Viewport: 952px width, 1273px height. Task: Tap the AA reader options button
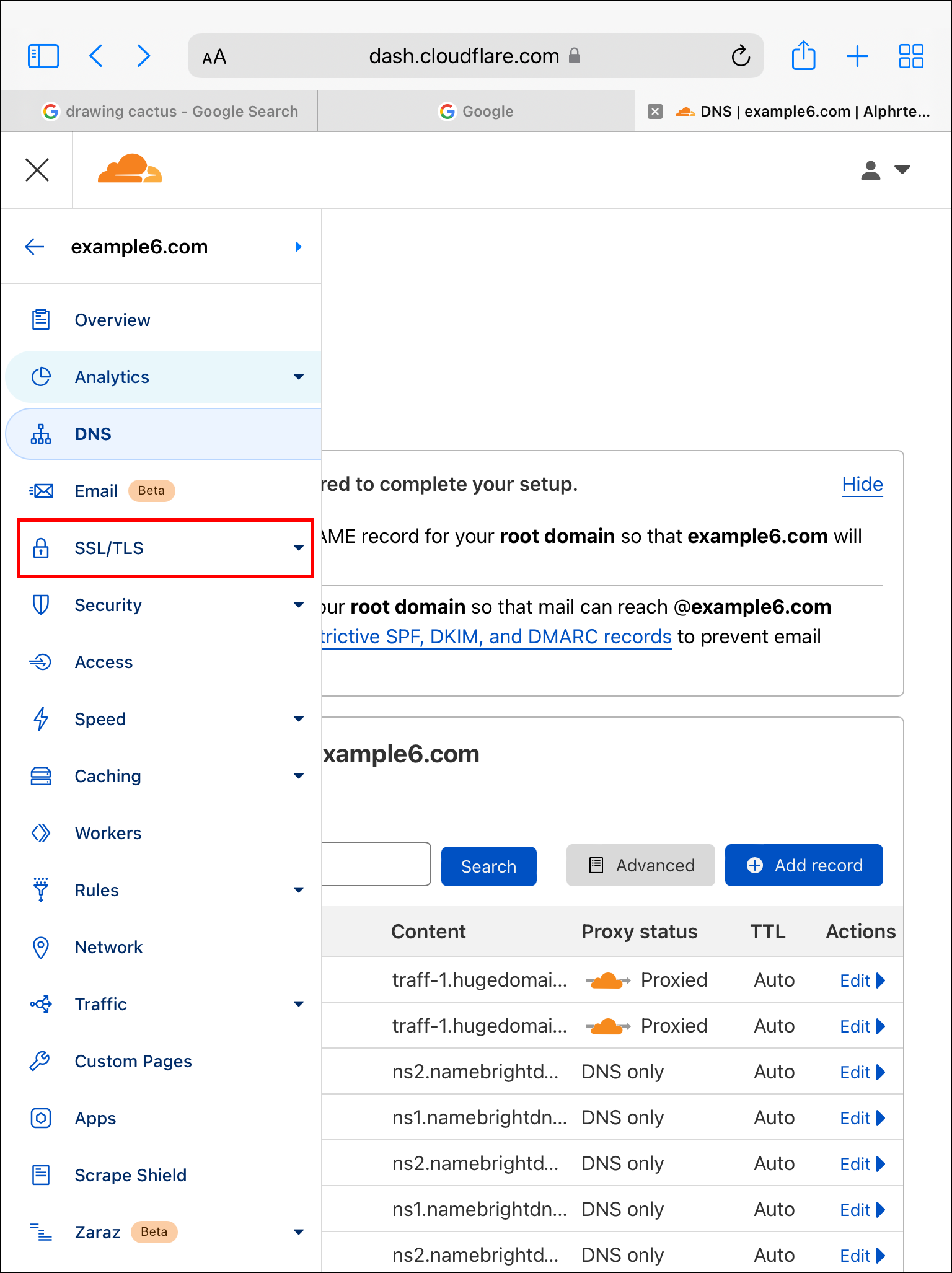tap(214, 57)
